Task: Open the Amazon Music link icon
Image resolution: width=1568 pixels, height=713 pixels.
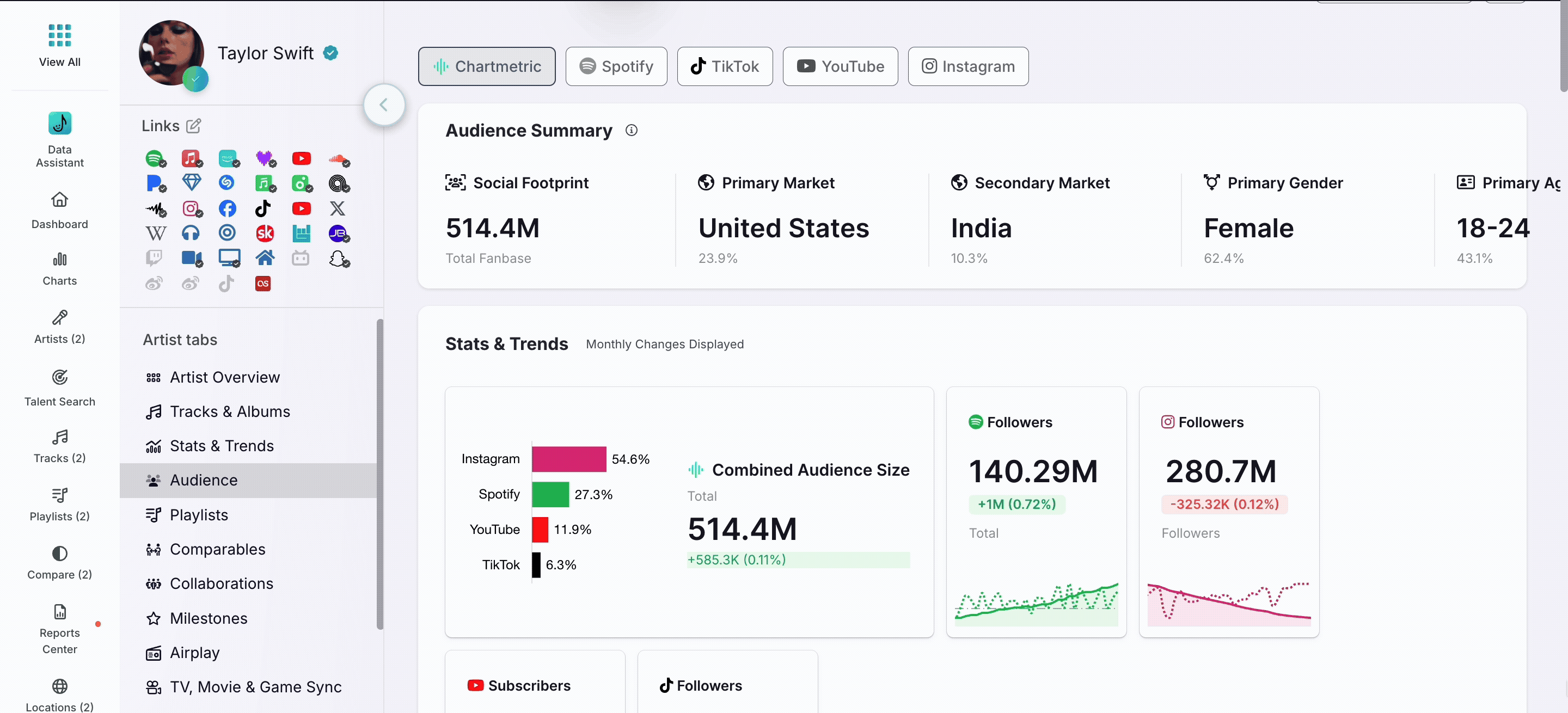Action: (228, 159)
